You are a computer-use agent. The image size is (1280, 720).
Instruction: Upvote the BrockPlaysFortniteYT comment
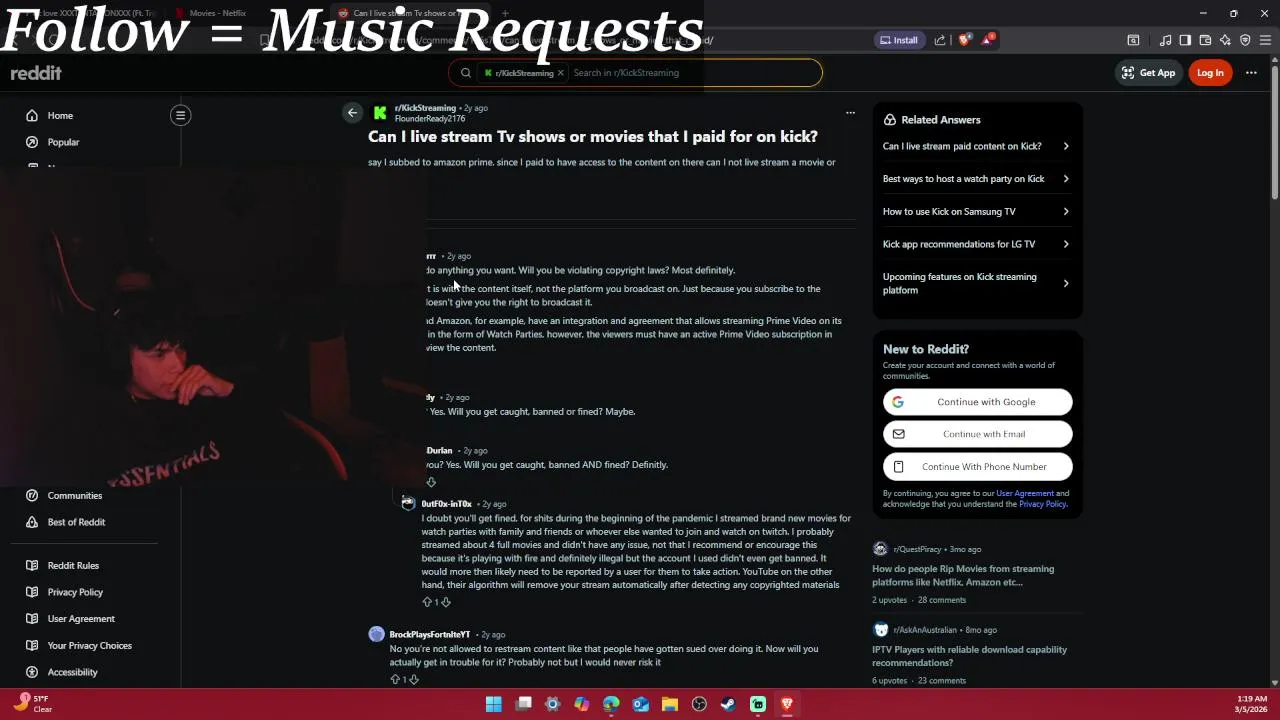(395, 679)
